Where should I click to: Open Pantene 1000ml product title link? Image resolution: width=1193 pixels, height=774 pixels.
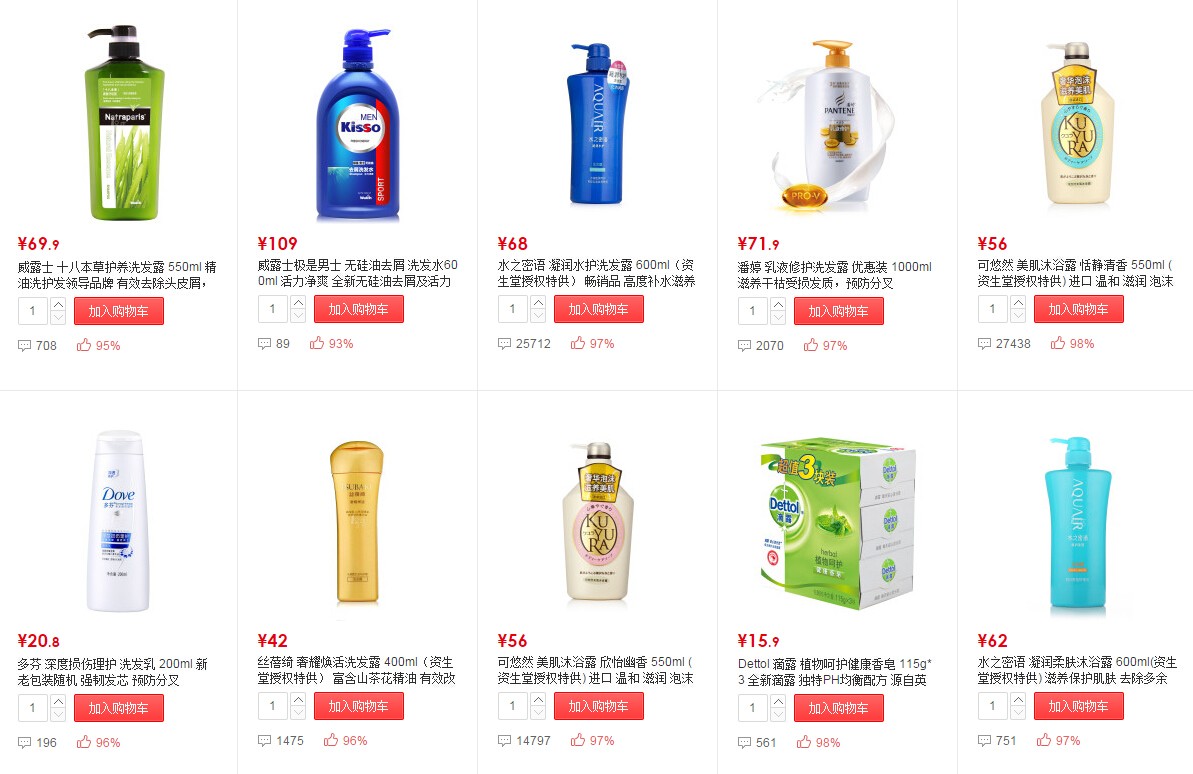click(x=835, y=275)
